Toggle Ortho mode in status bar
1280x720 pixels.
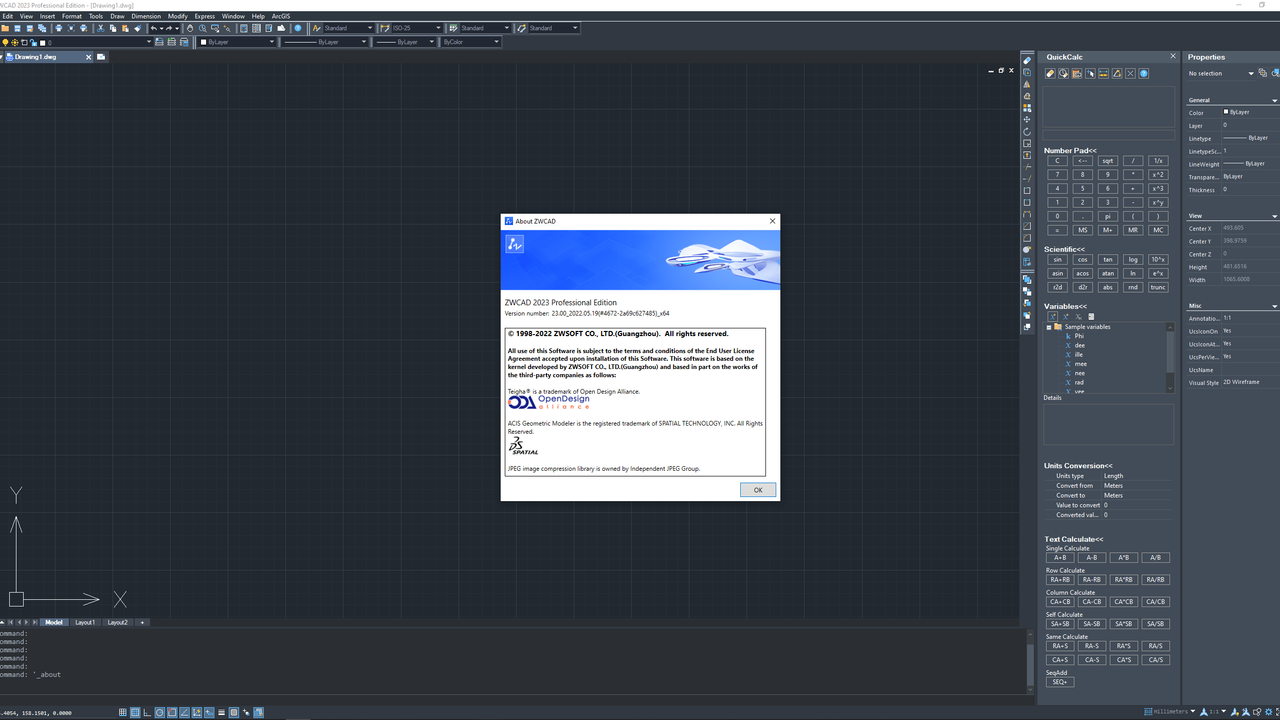(147, 712)
